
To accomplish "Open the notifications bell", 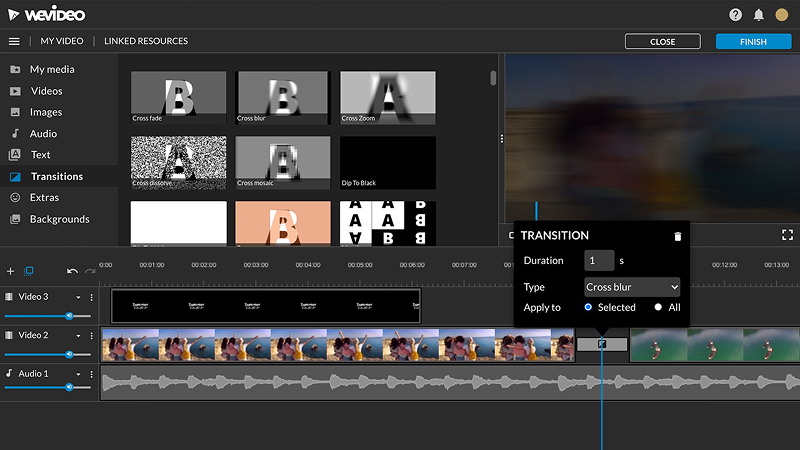I will click(759, 15).
